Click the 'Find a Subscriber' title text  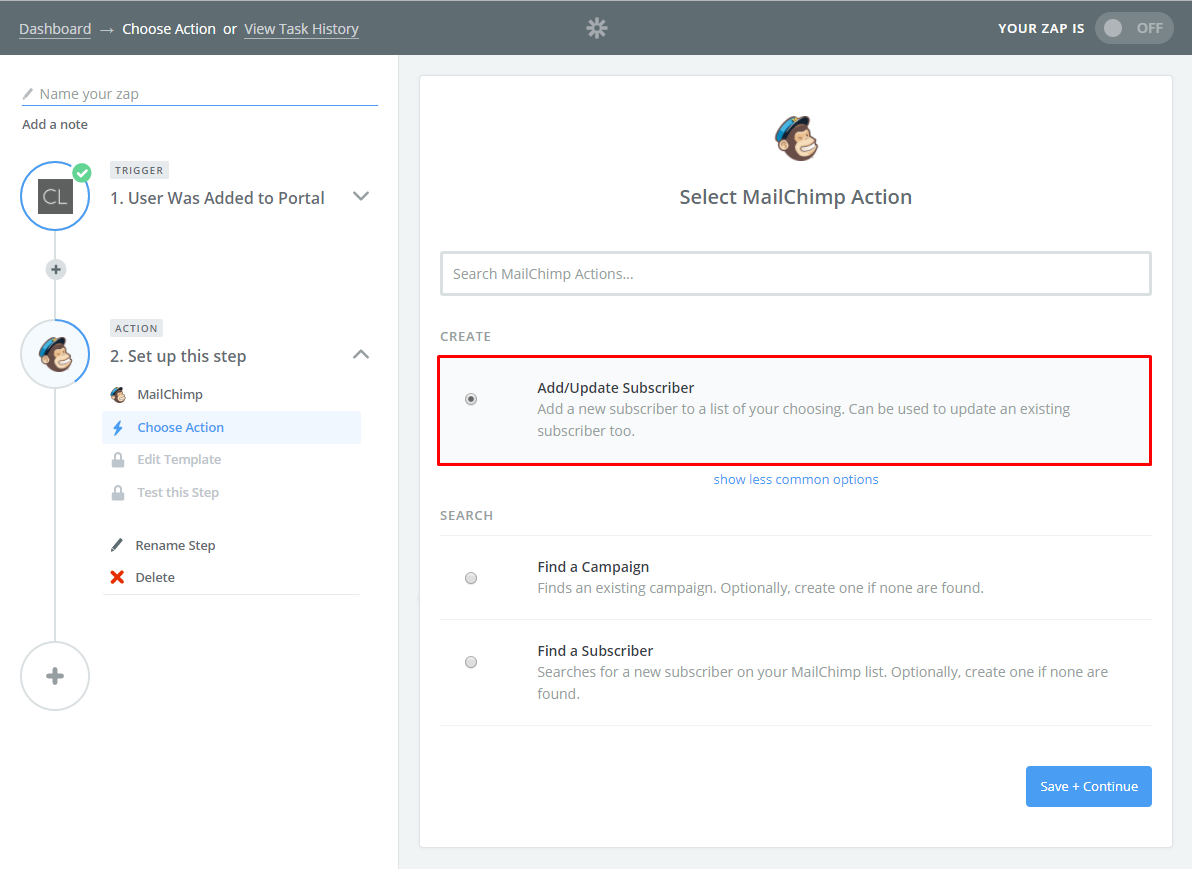tap(595, 651)
